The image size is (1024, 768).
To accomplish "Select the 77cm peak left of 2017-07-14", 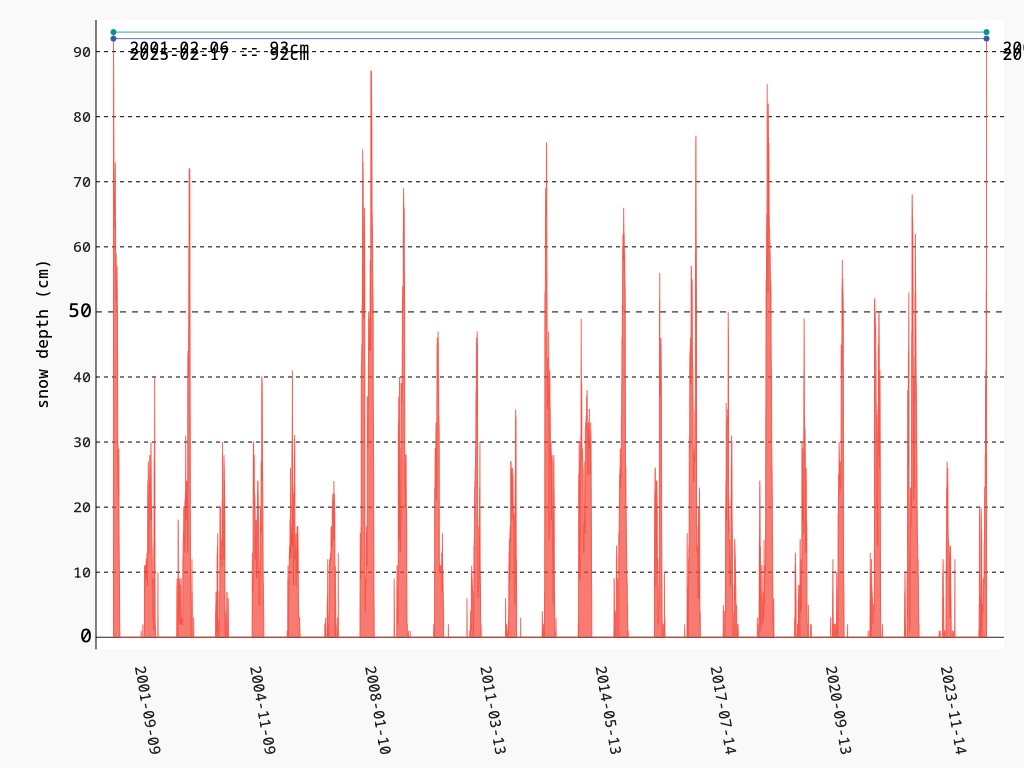I will (694, 140).
